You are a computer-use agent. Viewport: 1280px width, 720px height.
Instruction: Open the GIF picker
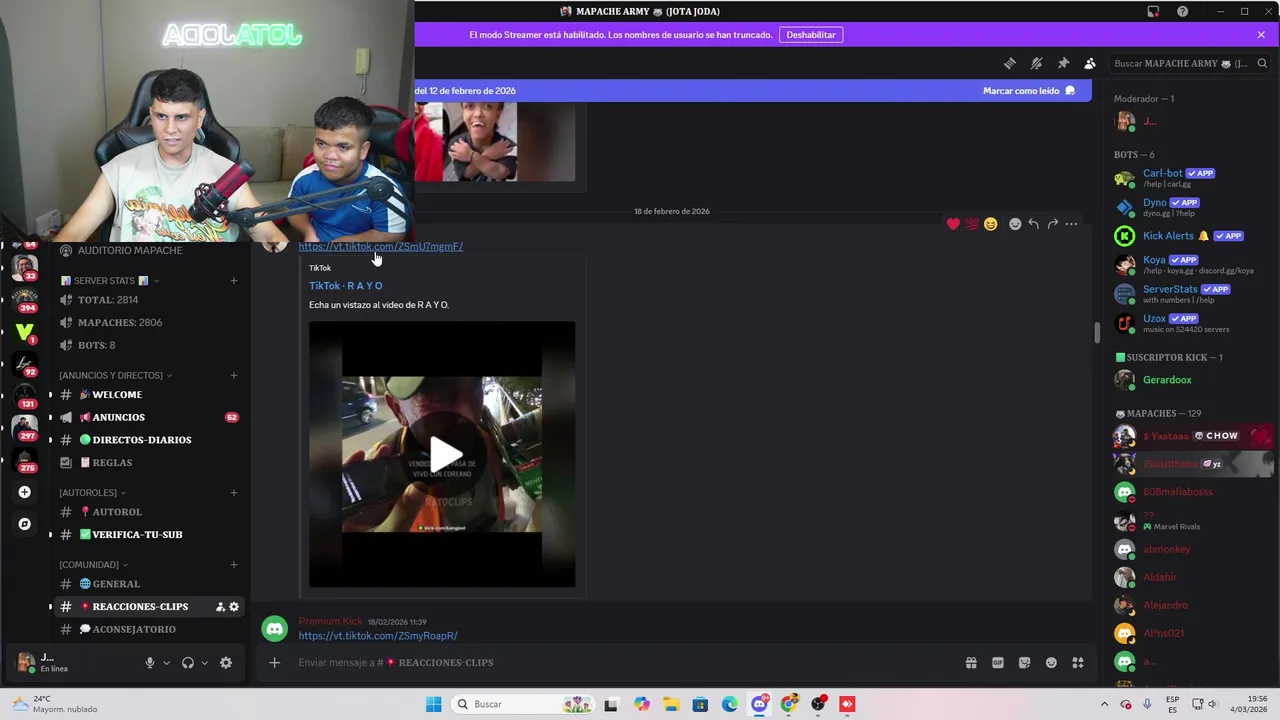[x=998, y=662]
